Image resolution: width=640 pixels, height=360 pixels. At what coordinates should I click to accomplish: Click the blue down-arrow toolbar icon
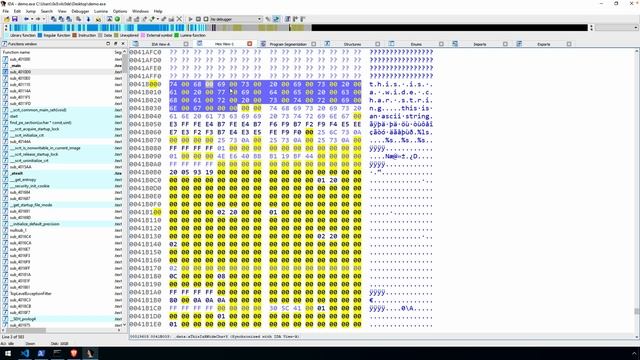pyautogui.click(x=88, y=19)
